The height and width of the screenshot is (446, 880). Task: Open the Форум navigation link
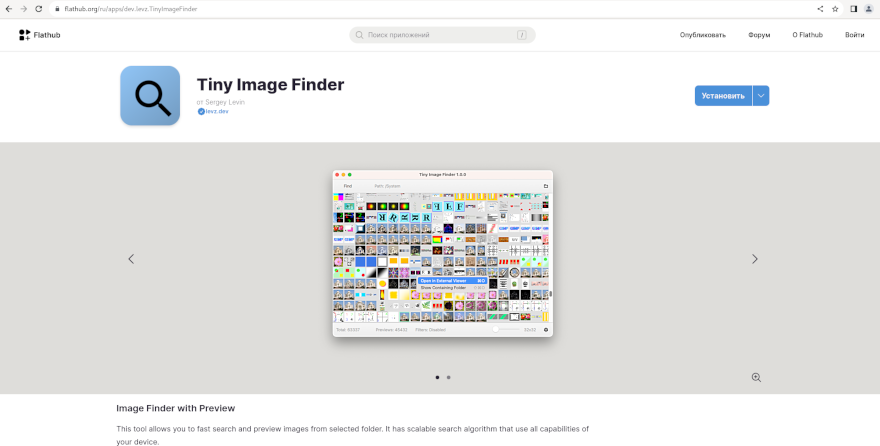(x=759, y=35)
